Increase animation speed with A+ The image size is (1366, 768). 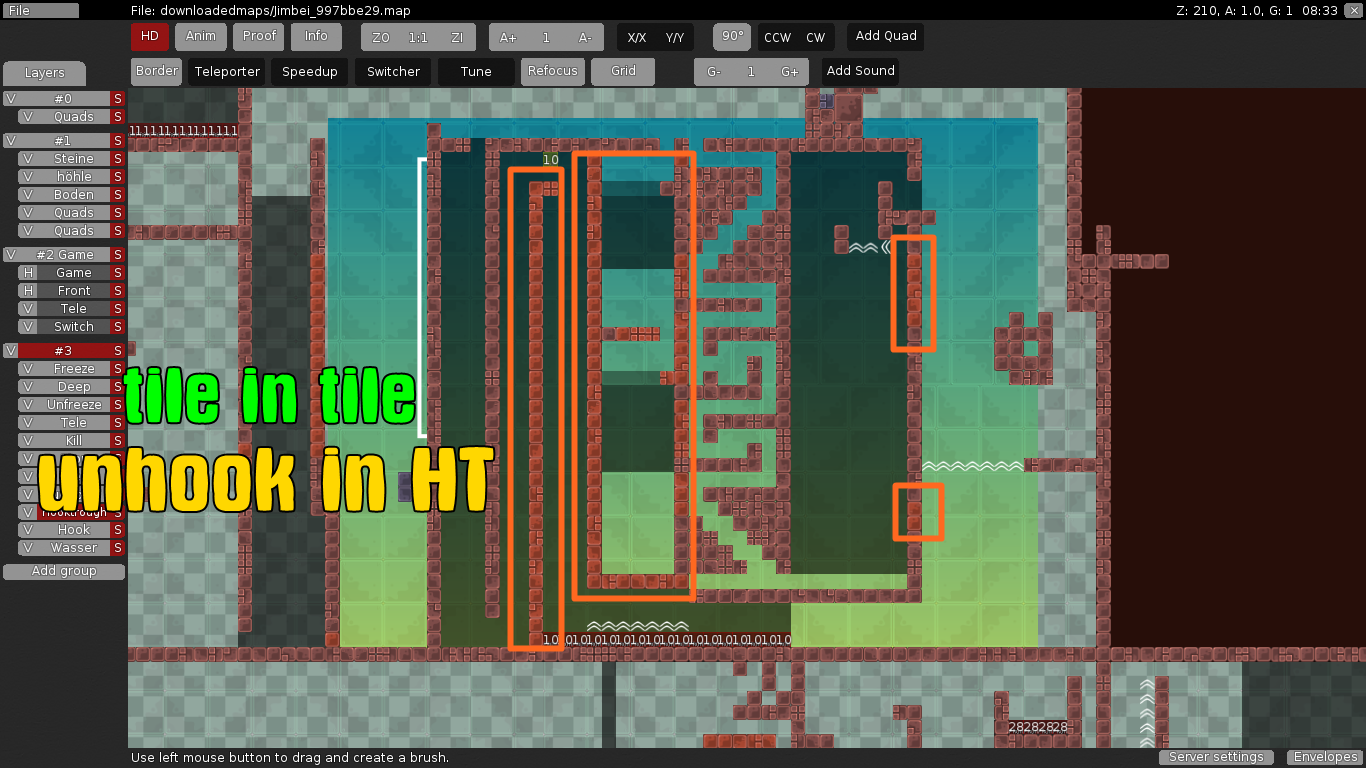pyautogui.click(x=507, y=36)
